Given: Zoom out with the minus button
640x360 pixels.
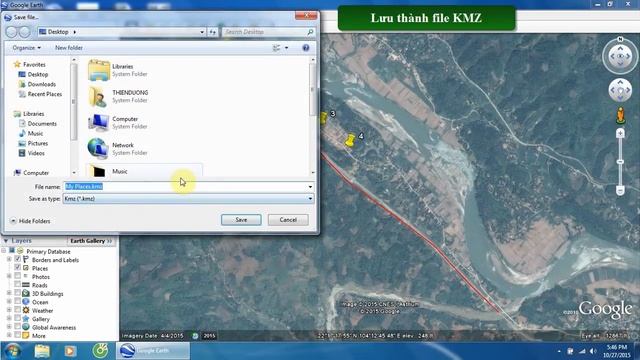Looking at the screenshot, I should pos(620,191).
